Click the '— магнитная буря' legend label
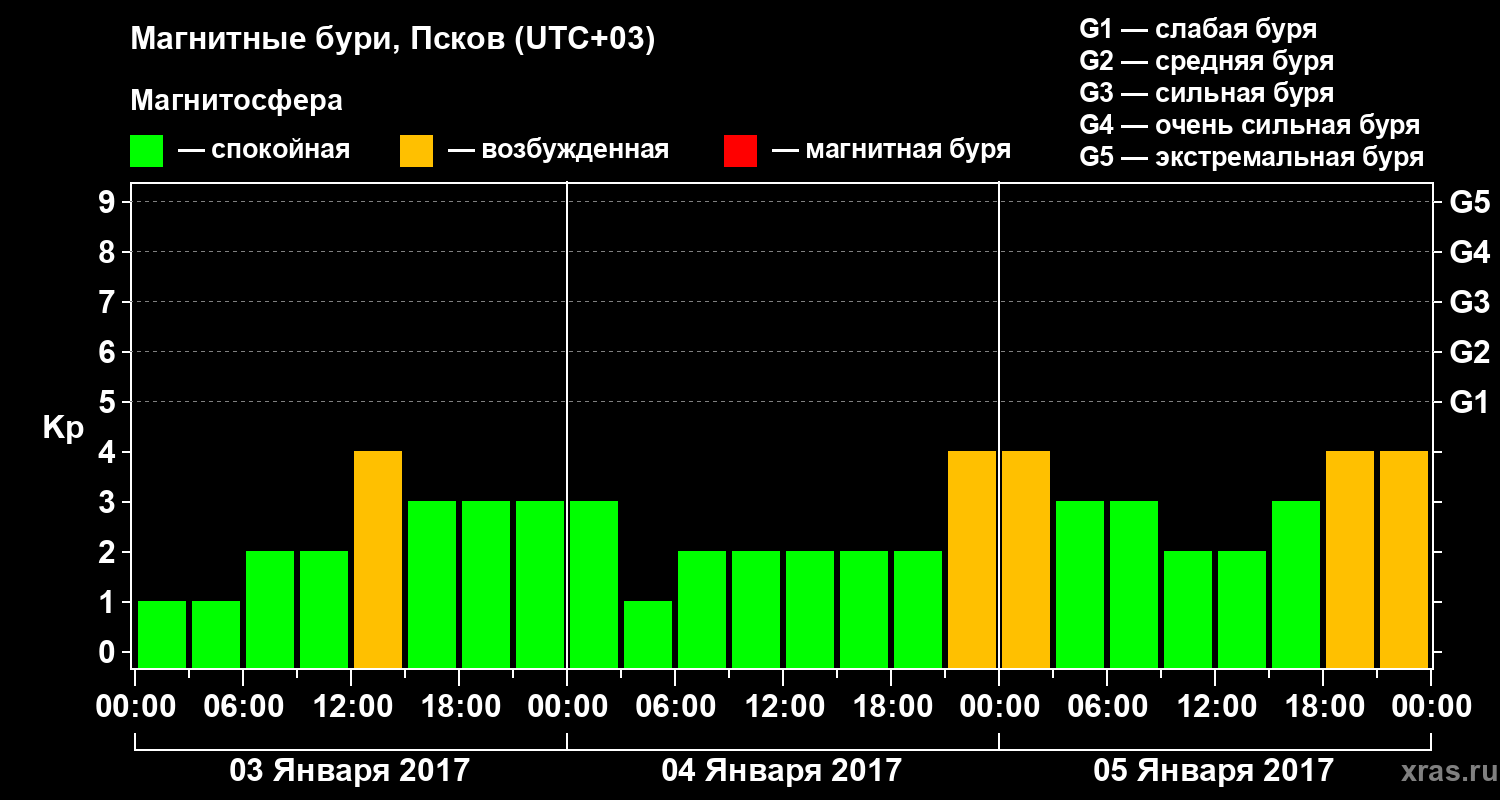 pos(892,150)
